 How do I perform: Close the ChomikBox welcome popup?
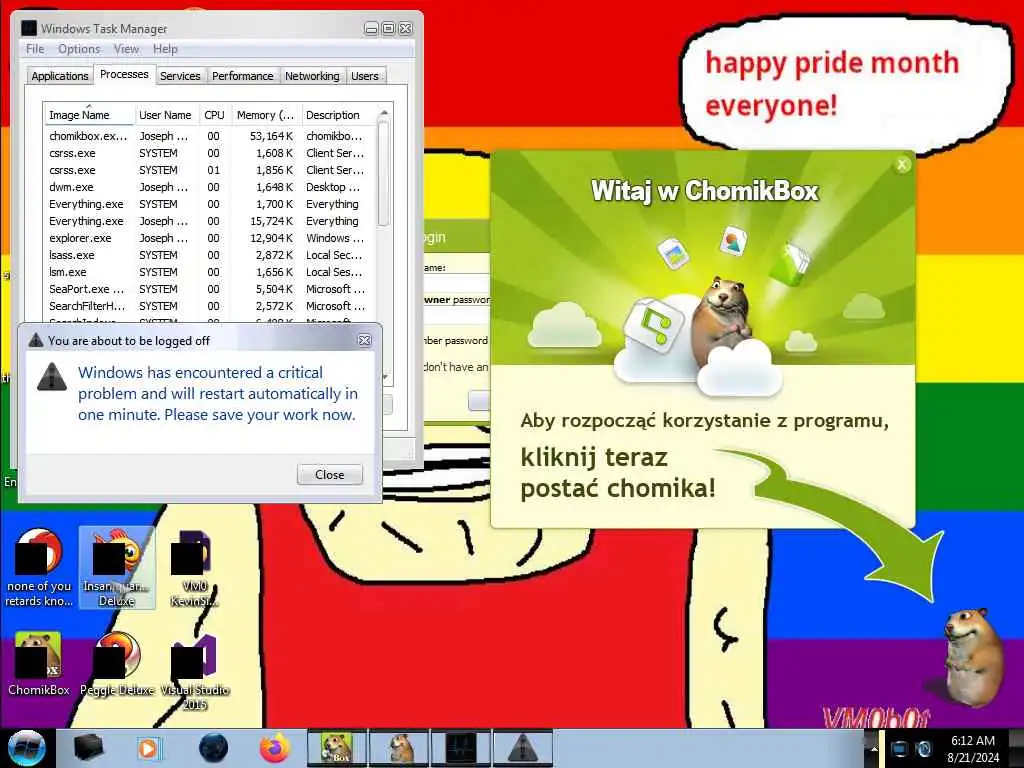pos(902,165)
